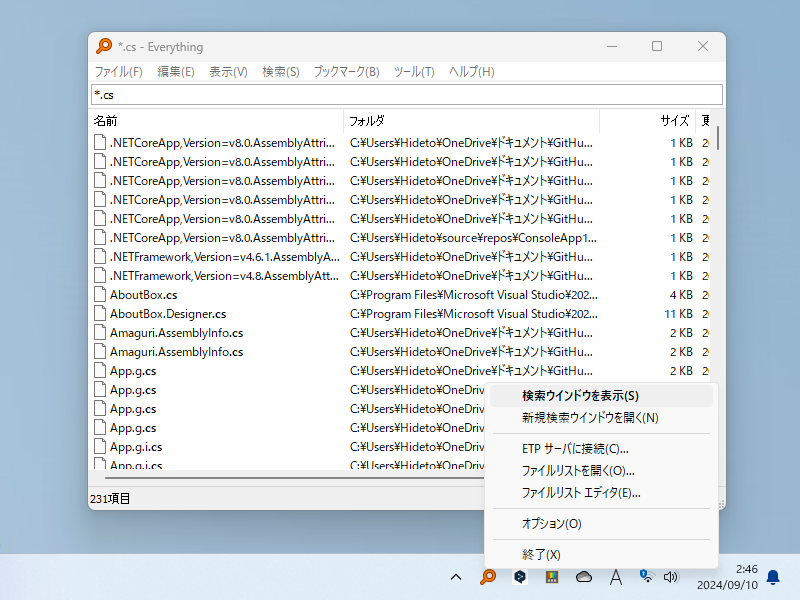Click the Everything search icon in the system tray
This screenshot has width=800, height=600.
click(x=488, y=577)
